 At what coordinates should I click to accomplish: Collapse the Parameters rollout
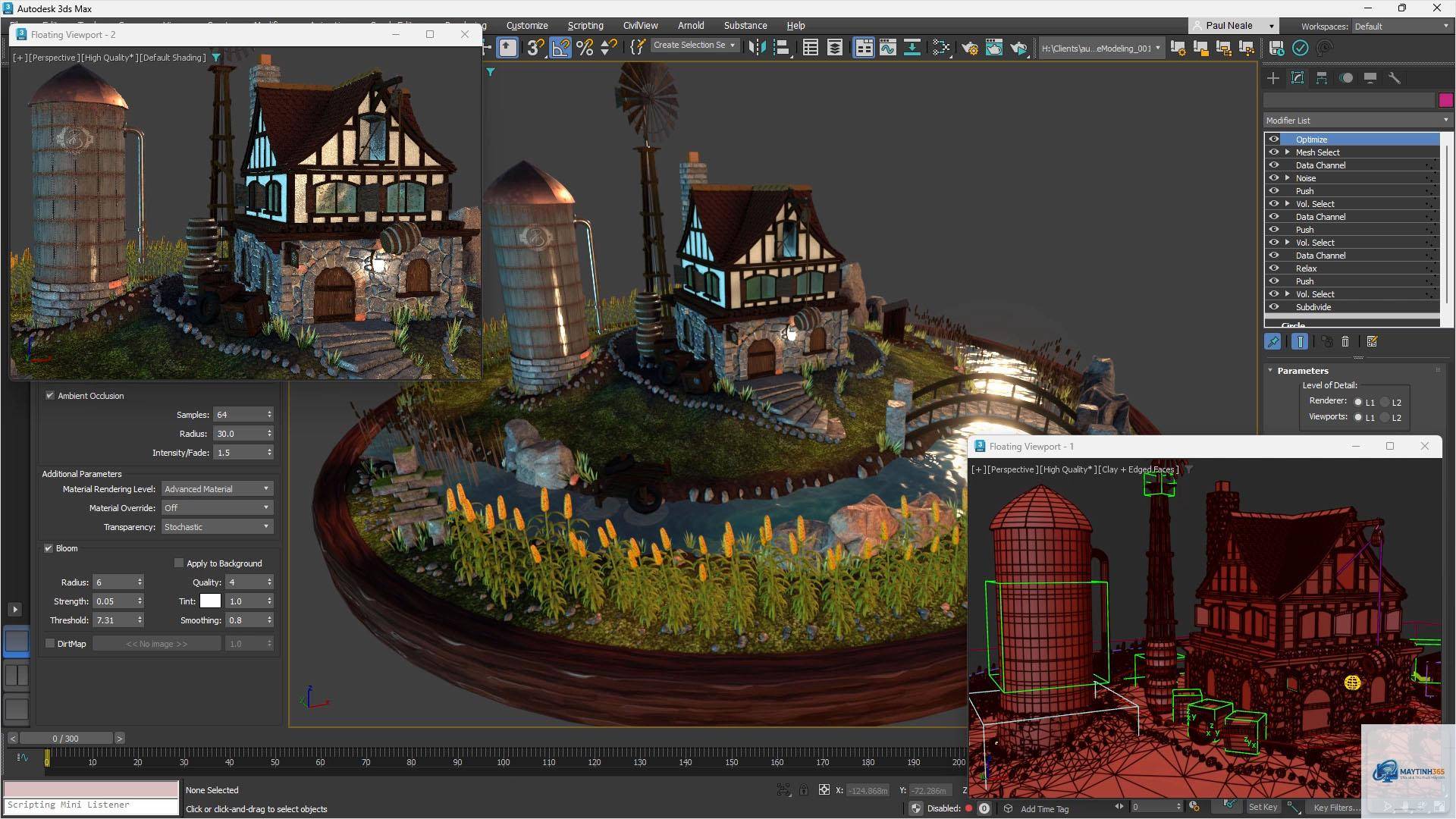(x=1271, y=371)
